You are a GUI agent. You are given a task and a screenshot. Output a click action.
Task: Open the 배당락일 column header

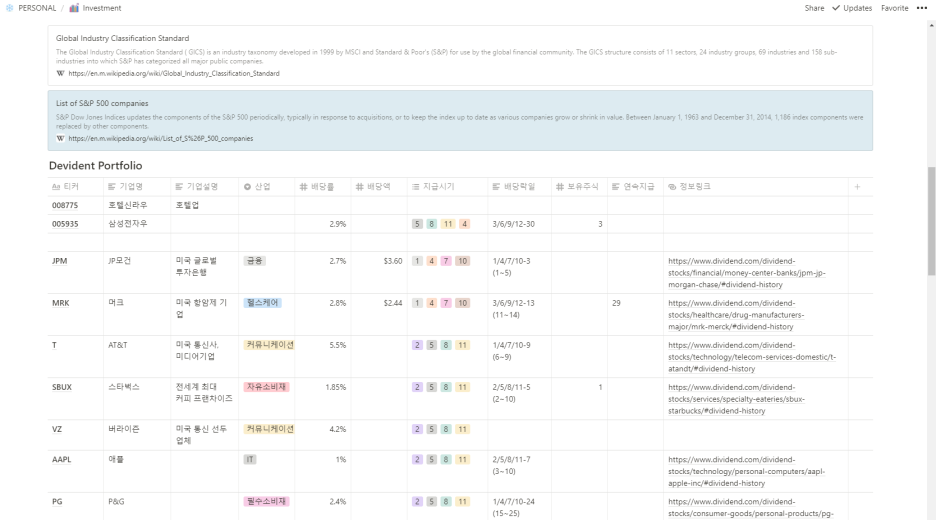(x=519, y=187)
